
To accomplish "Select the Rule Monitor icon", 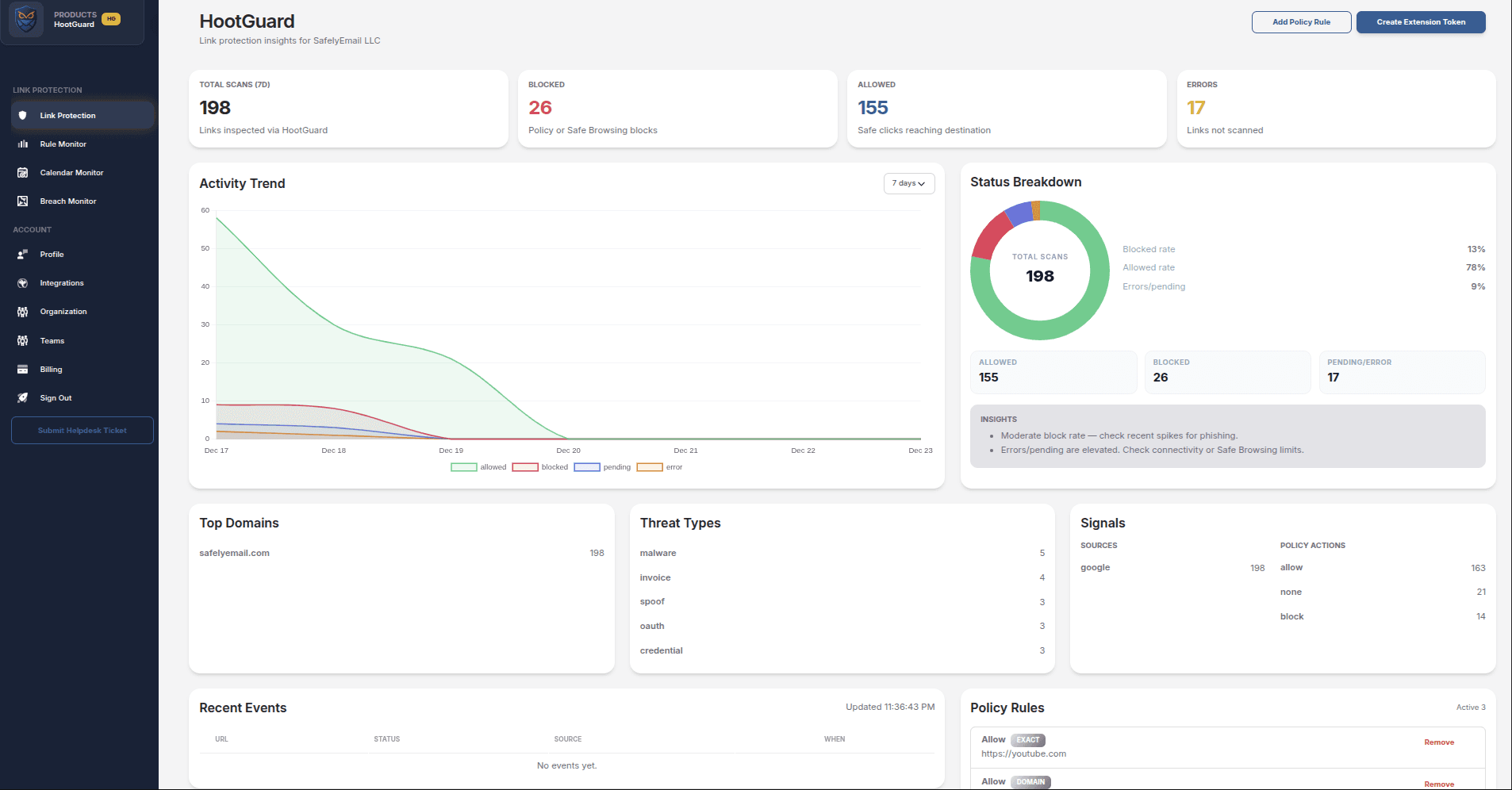I will [25, 144].
